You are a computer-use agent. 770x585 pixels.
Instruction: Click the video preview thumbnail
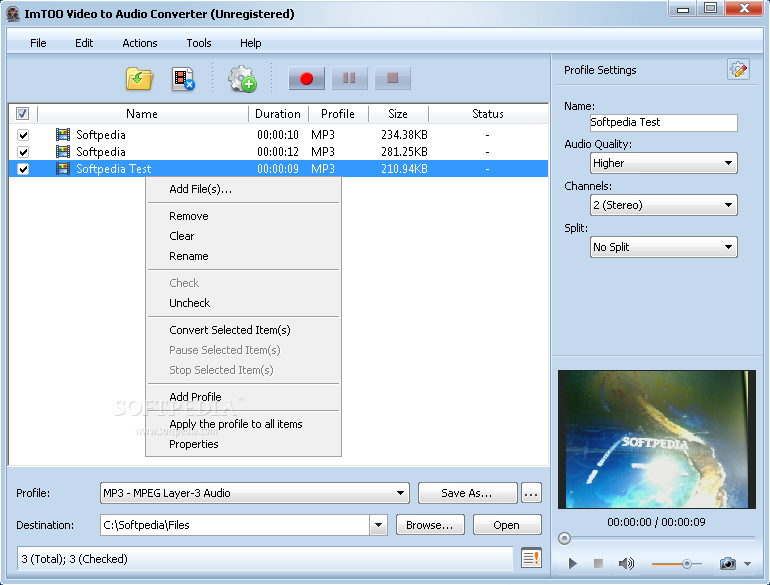(x=657, y=439)
